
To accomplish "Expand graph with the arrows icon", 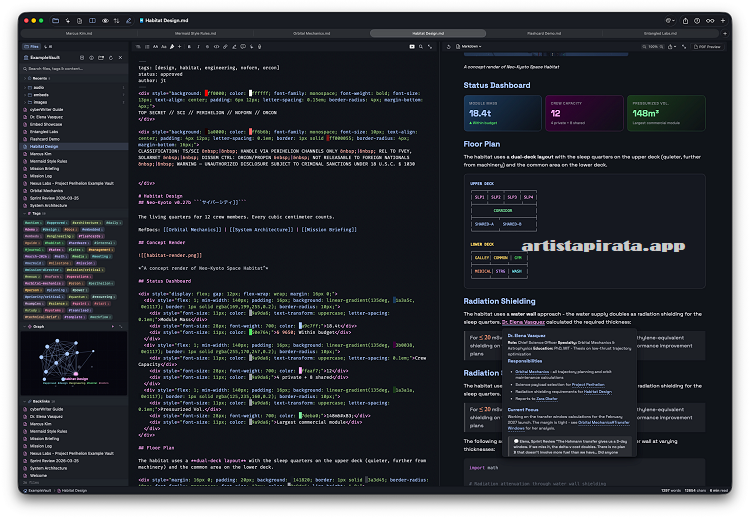I will [121, 326].
